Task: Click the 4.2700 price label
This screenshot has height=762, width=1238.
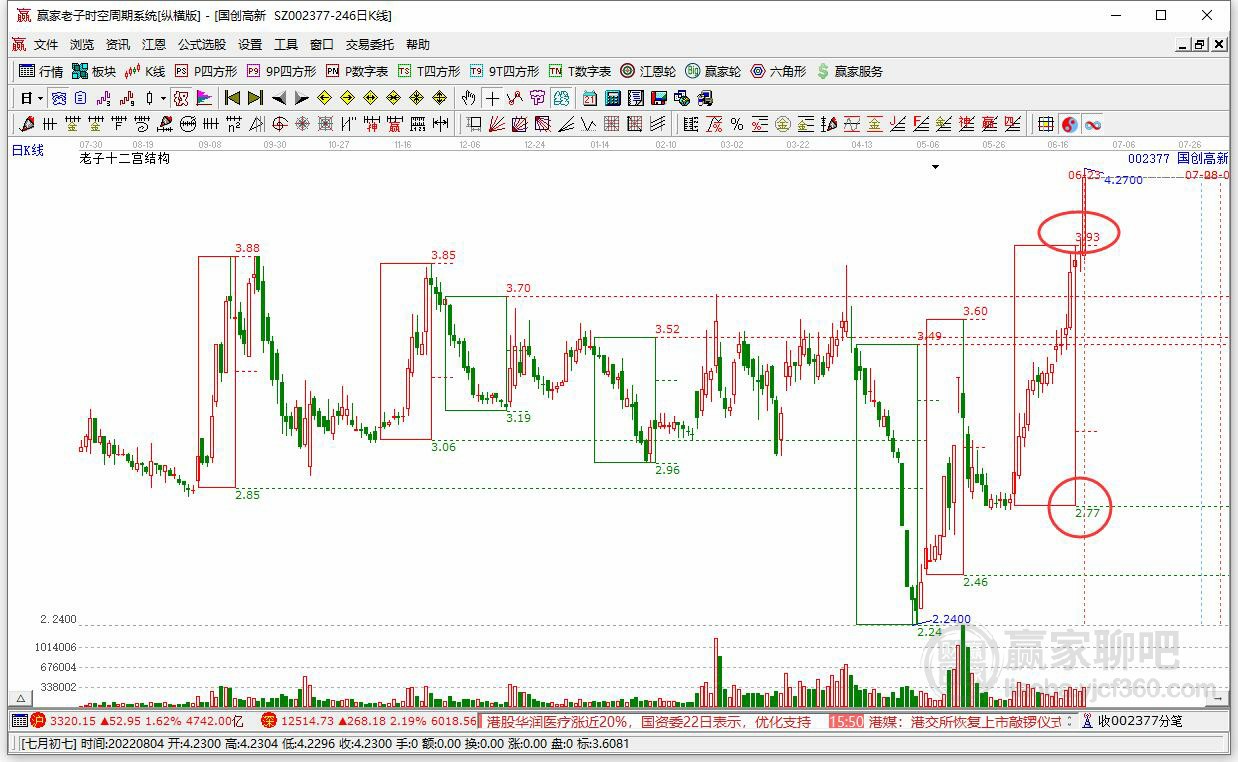Action: coord(1123,180)
